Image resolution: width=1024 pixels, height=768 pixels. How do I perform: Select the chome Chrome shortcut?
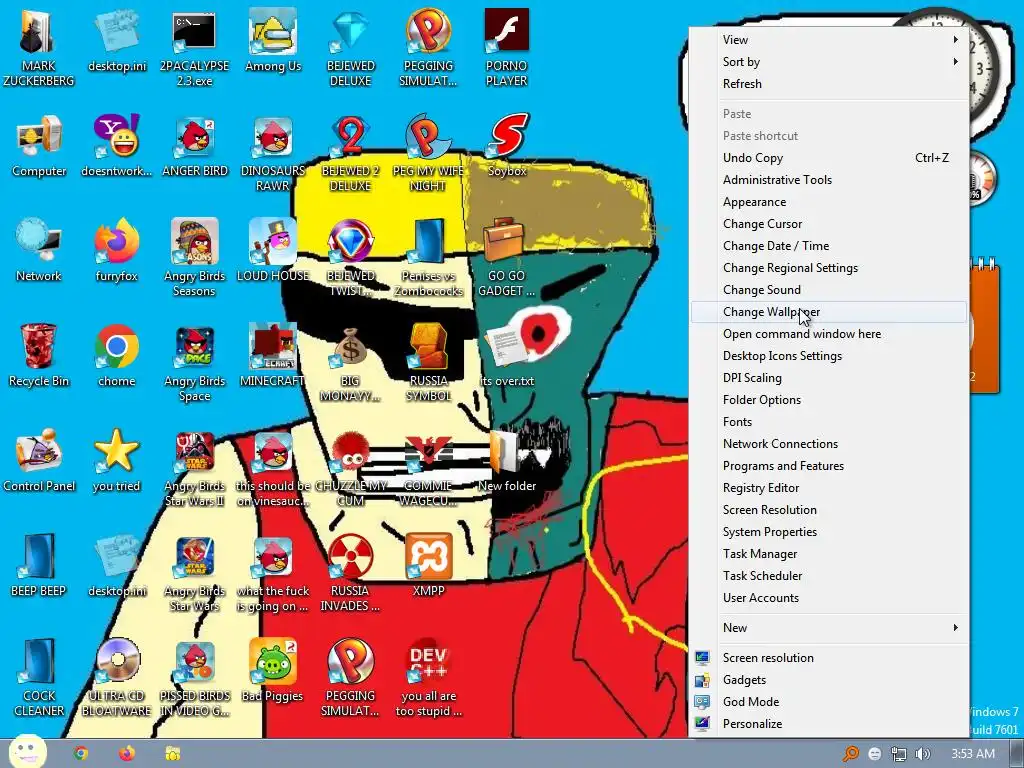click(116, 355)
